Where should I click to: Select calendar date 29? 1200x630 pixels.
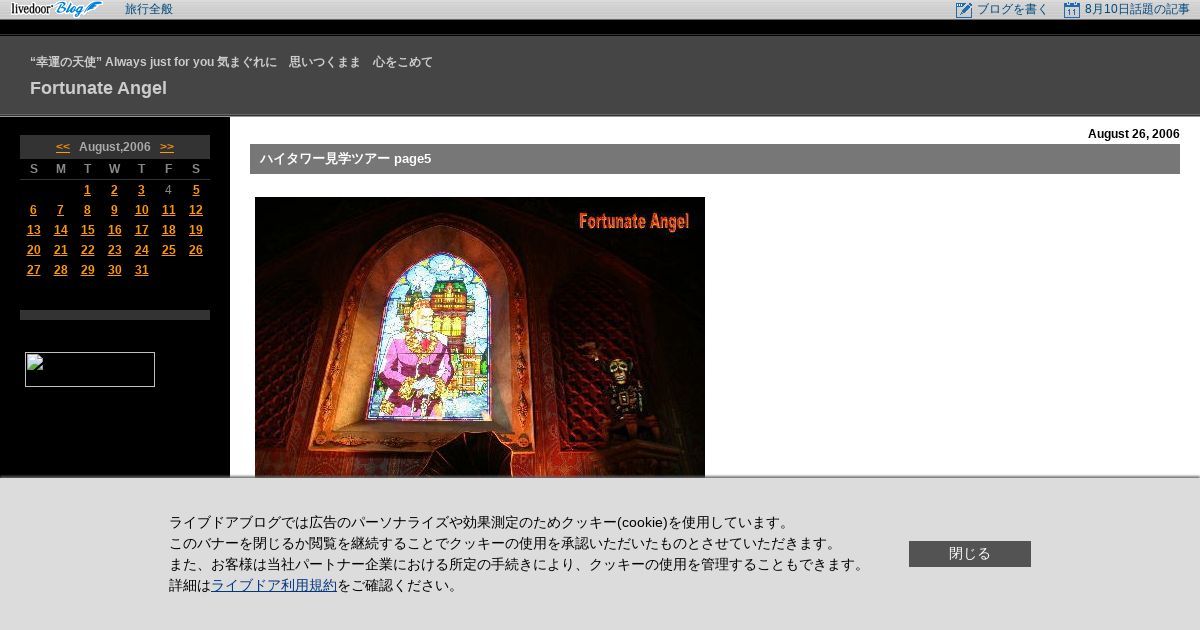click(88, 270)
